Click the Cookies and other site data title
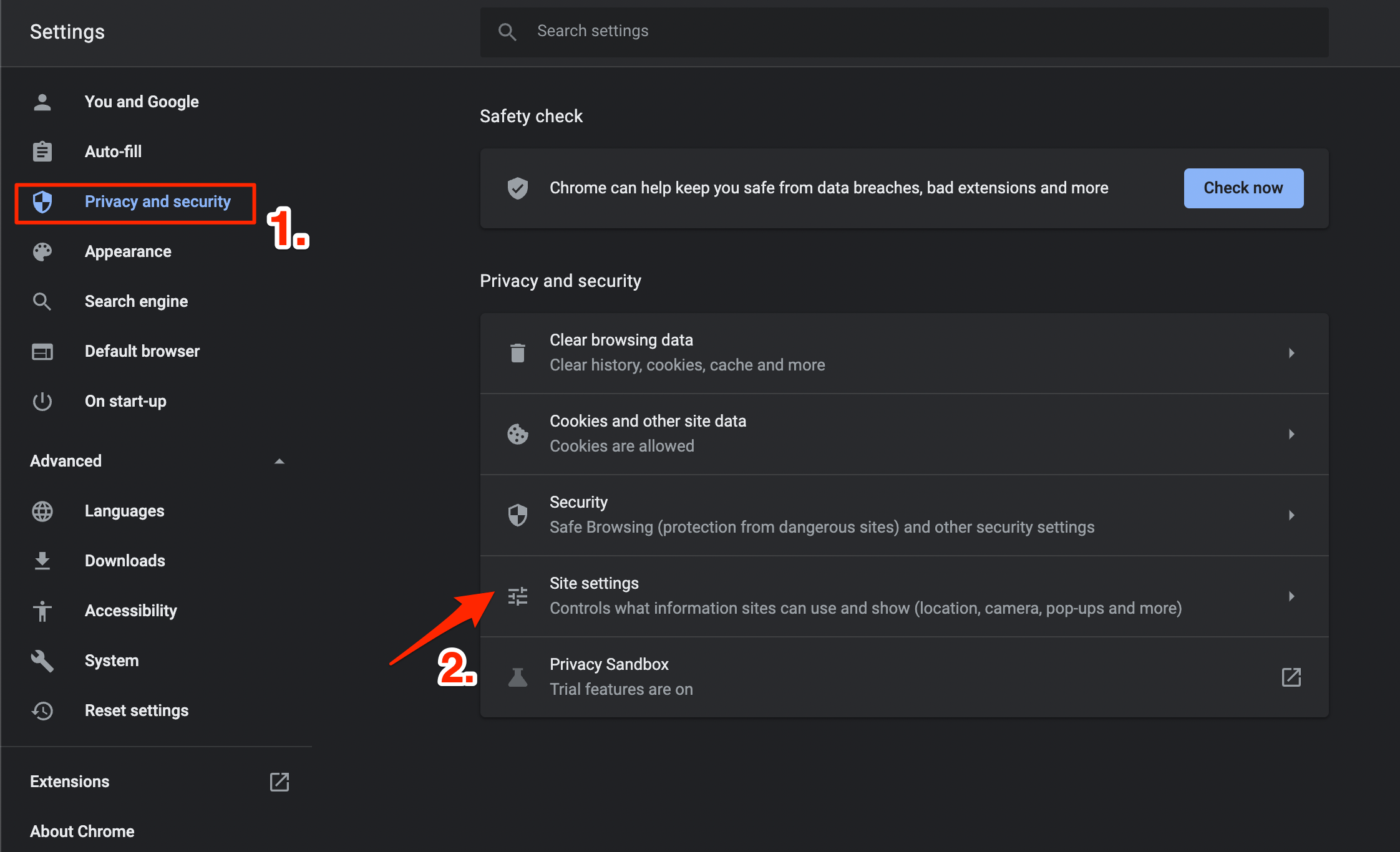Image resolution: width=1400 pixels, height=852 pixels. (648, 421)
